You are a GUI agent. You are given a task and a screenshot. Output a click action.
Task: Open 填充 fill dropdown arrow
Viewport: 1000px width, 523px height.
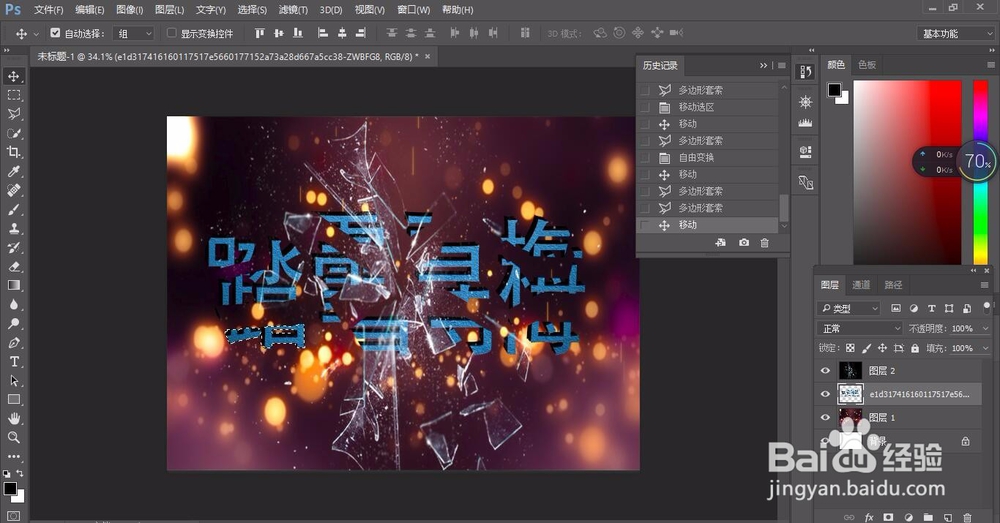point(985,348)
